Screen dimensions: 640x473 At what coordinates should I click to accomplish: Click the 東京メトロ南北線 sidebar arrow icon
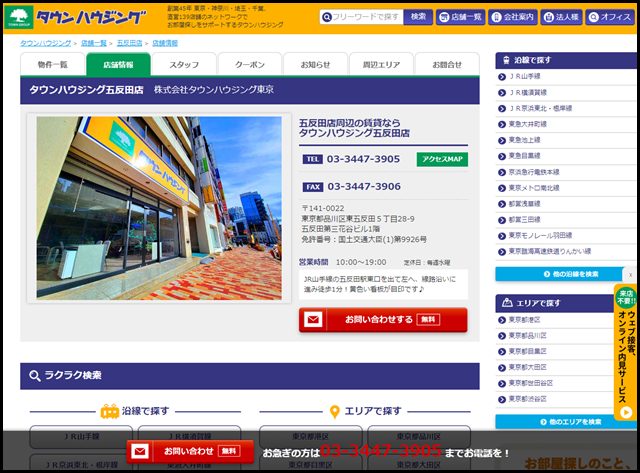pyautogui.click(x=502, y=188)
